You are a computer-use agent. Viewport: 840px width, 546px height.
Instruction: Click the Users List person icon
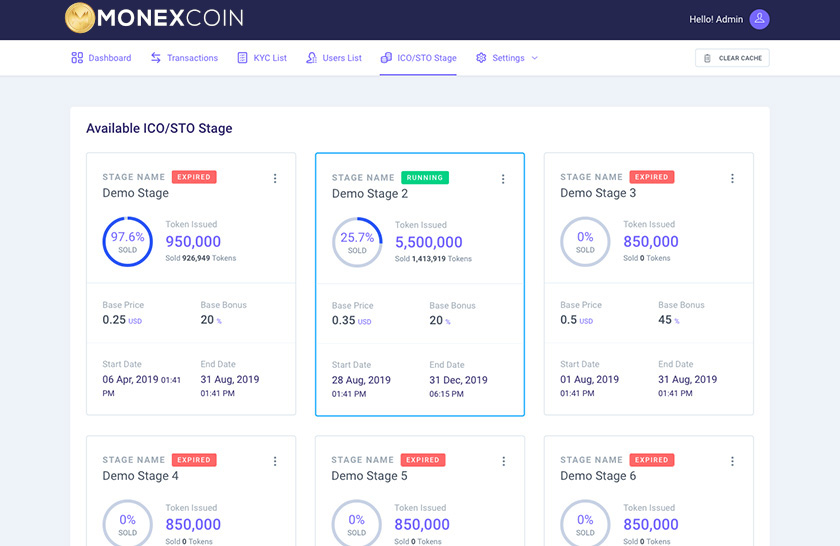(311, 58)
